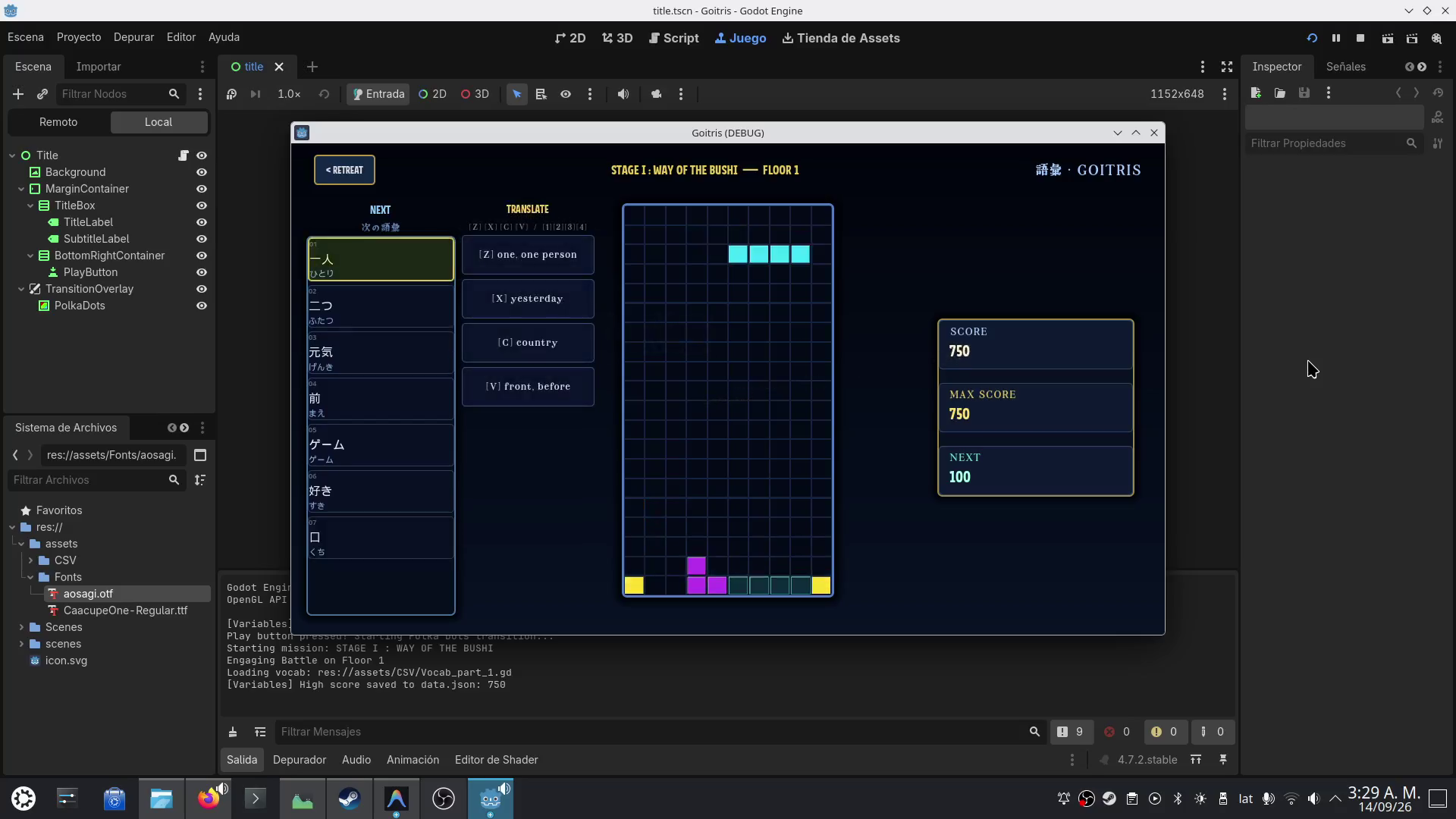Screen dimensions: 1456x819
Task: Click the select mode arrow tool
Action: coord(516,94)
